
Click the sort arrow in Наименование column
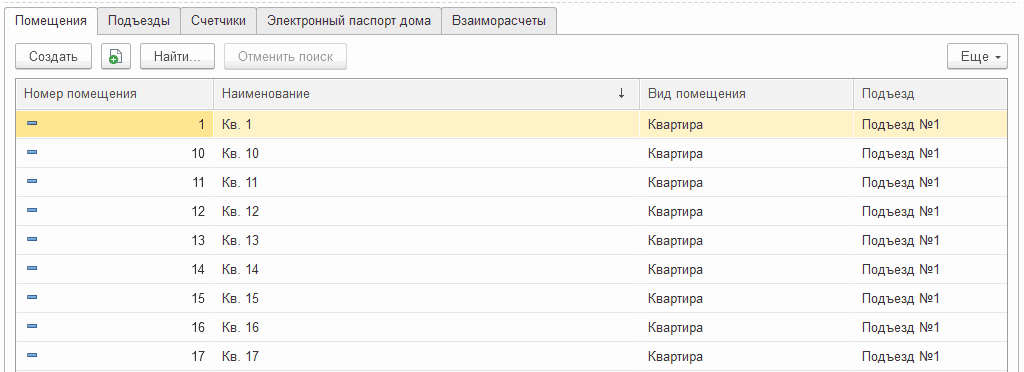click(x=621, y=94)
